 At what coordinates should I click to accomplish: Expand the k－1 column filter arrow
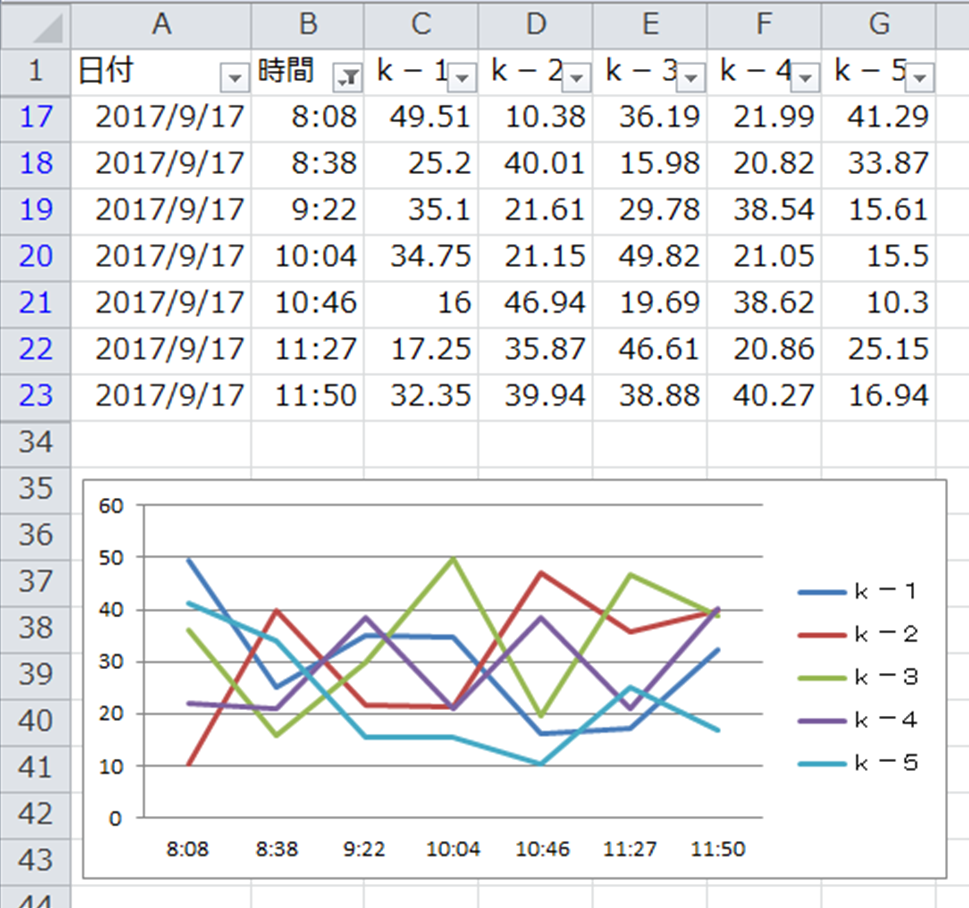[462, 77]
